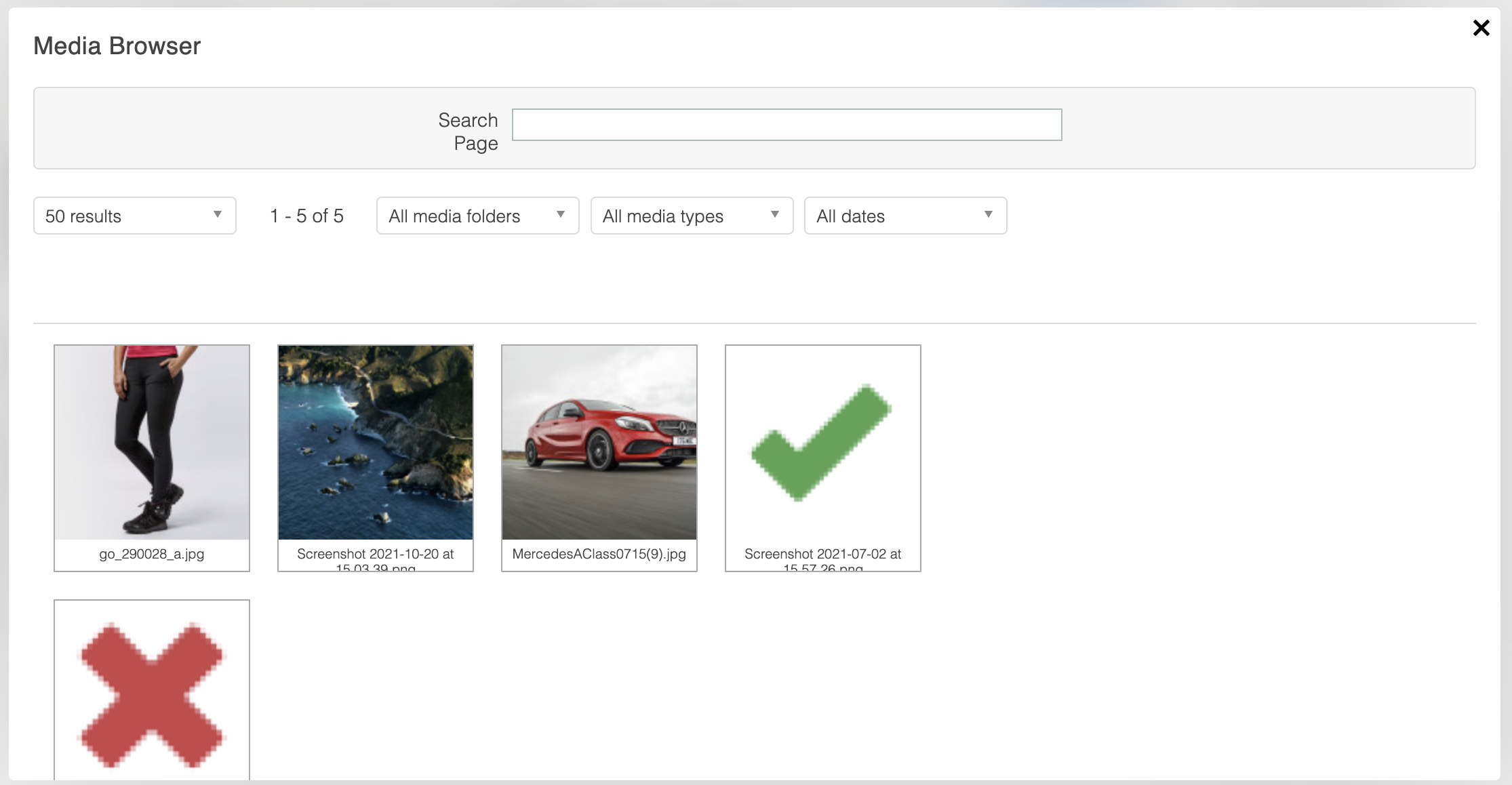Image resolution: width=1512 pixels, height=785 pixels.
Task: Close the Media Browser dialog
Action: click(x=1481, y=28)
